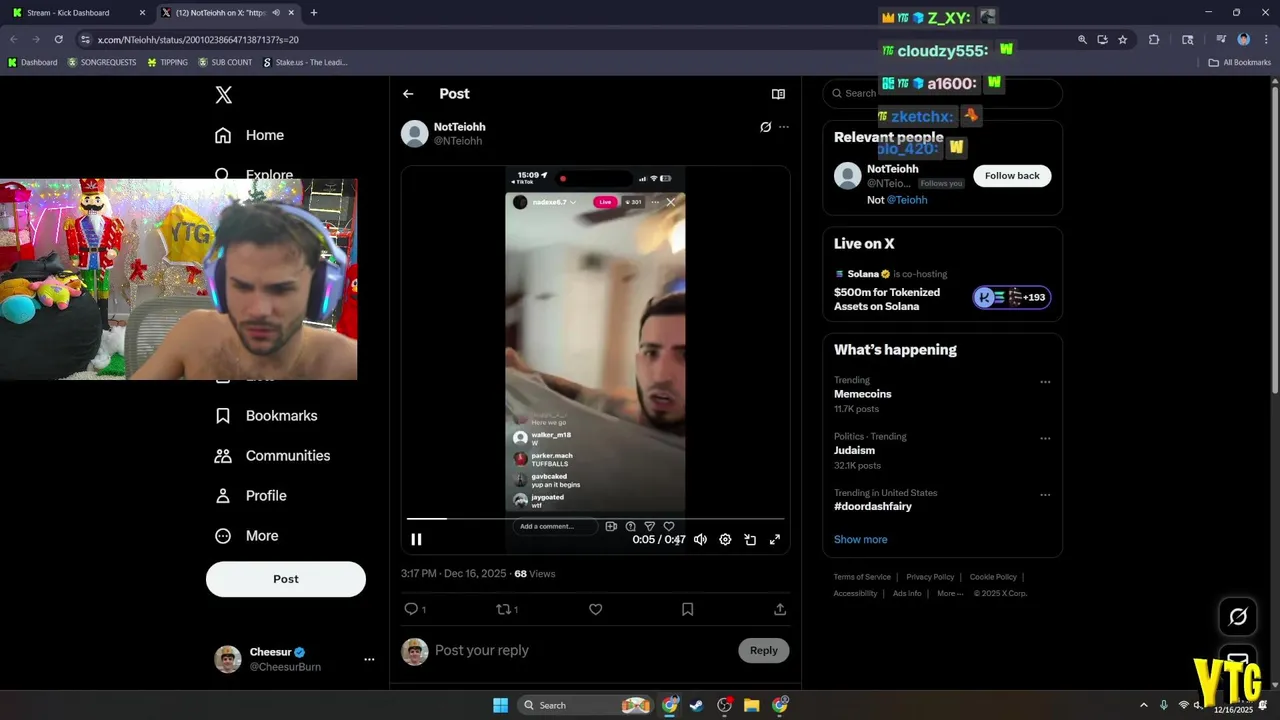Open more options for Judaism trend
Image resolution: width=1280 pixels, height=720 pixels.
click(x=1045, y=438)
